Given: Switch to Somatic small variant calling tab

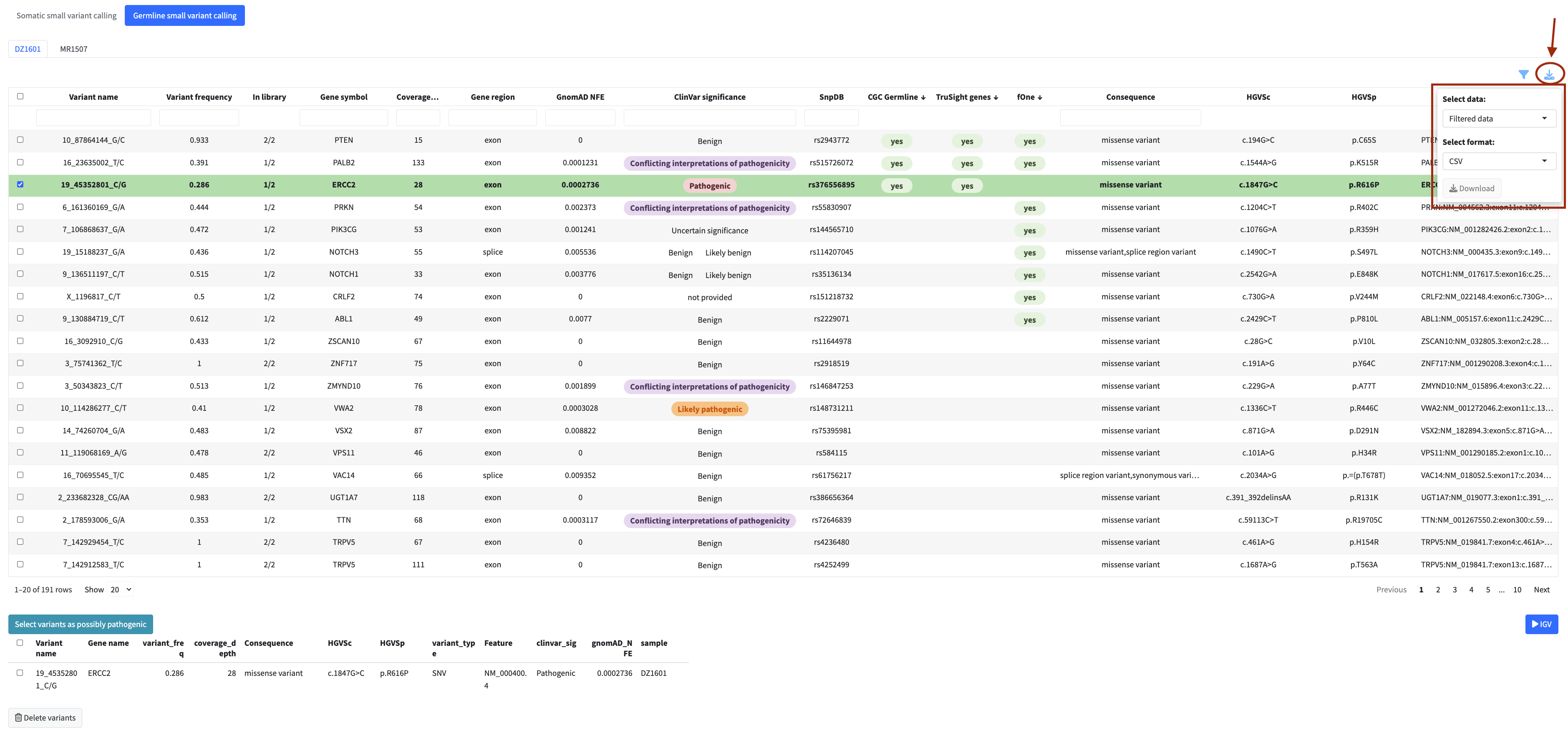Looking at the screenshot, I should tap(66, 16).
